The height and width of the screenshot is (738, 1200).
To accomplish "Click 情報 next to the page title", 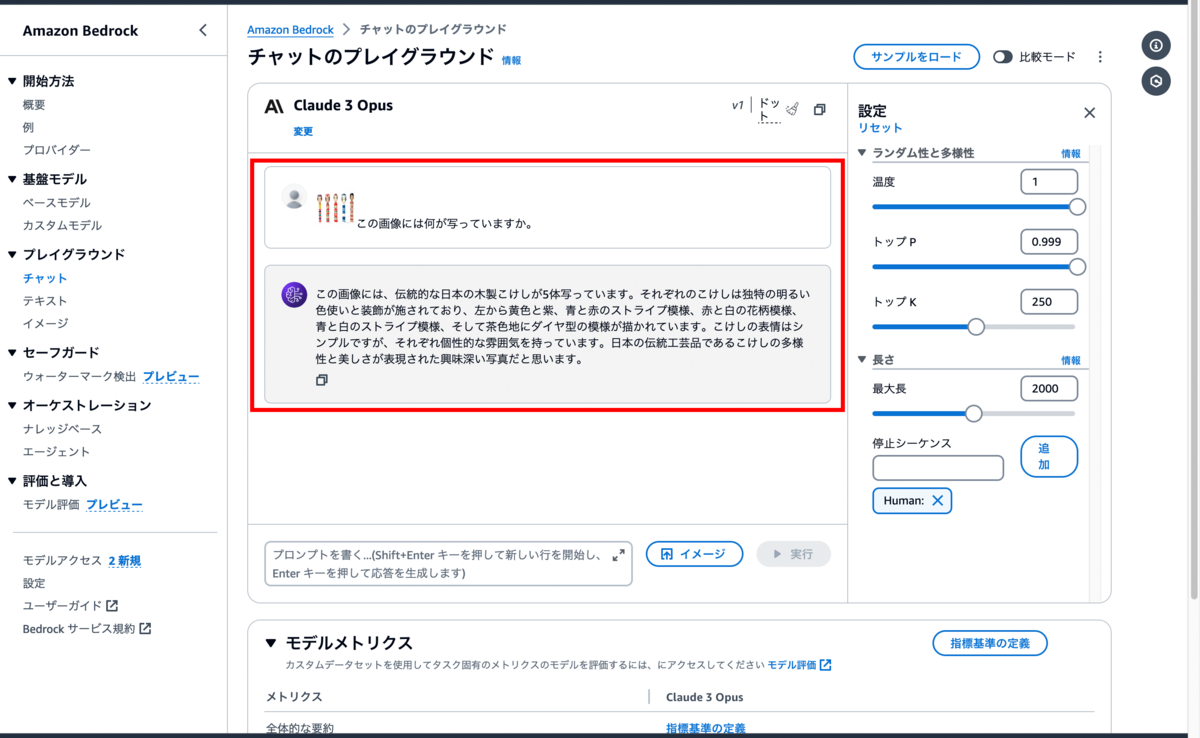I will 511,60.
